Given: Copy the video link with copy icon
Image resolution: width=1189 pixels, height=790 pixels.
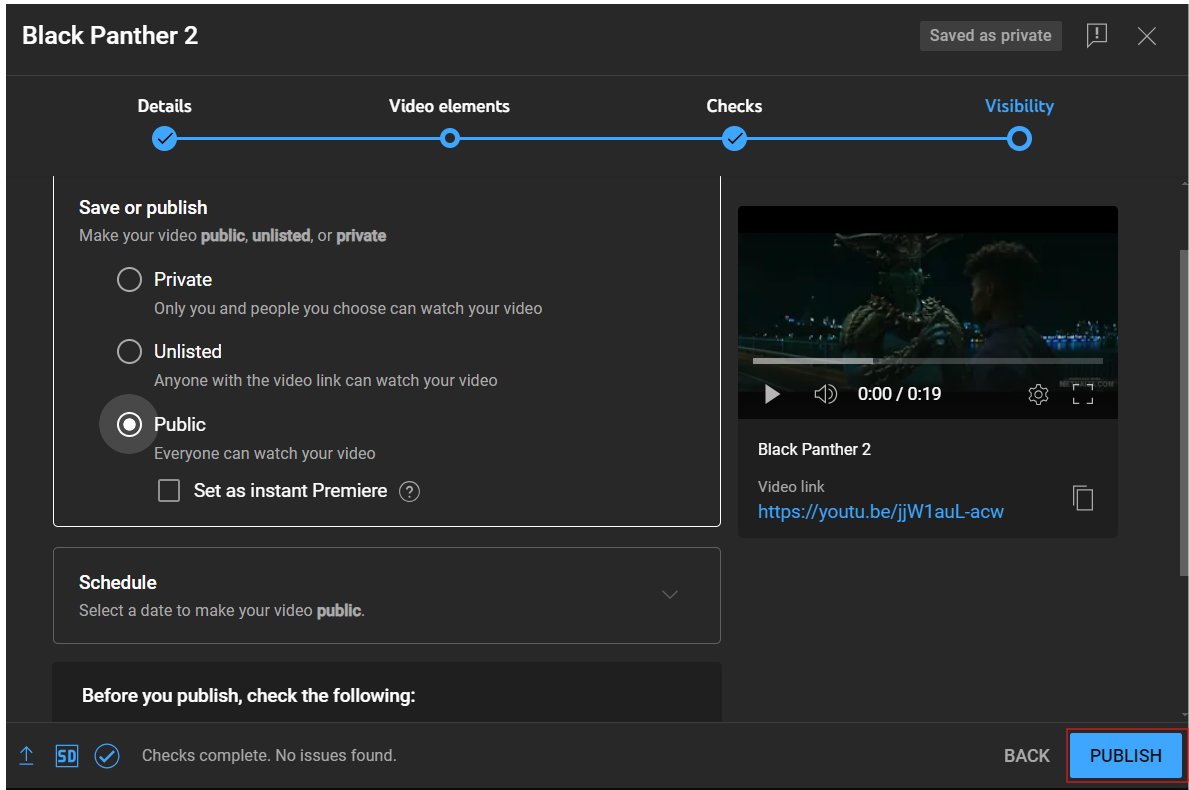Looking at the screenshot, I should click(1083, 498).
